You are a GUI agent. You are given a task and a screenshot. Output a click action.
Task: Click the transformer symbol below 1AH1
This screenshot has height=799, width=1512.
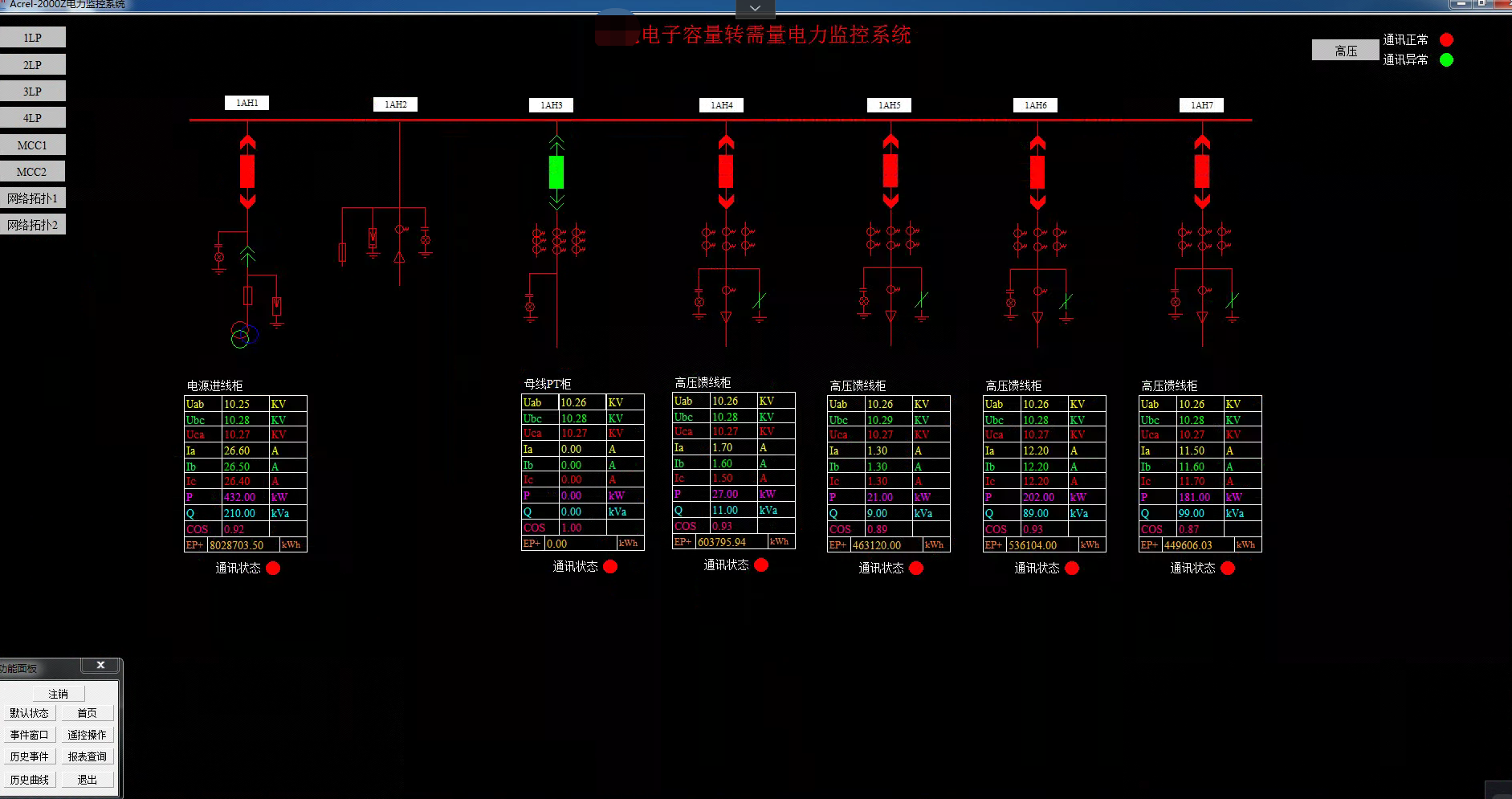coord(244,334)
